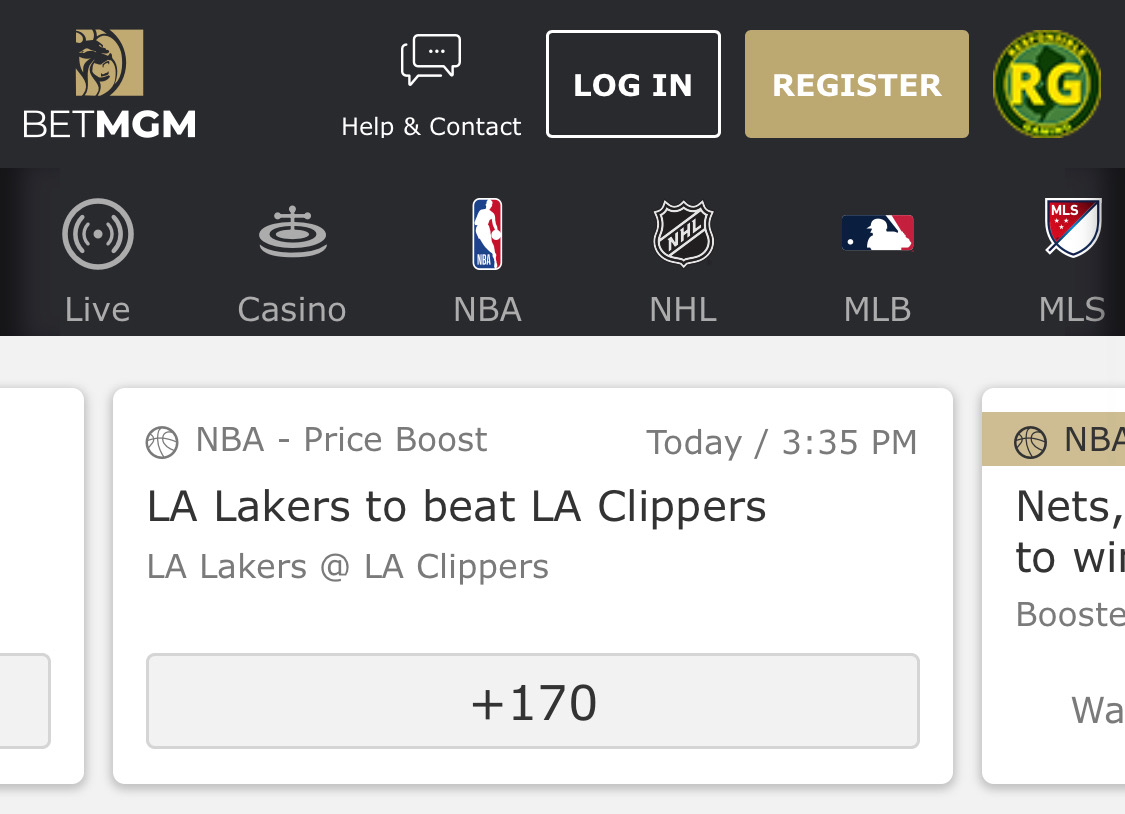Open the Casino tab label
This screenshot has height=814, width=1125.
point(292,310)
